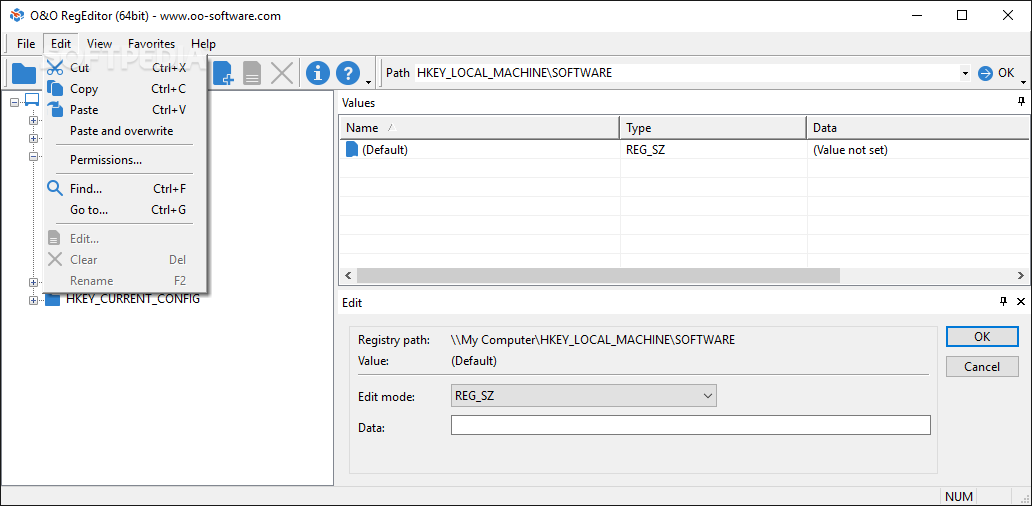Image resolution: width=1032 pixels, height=506 pixels.
Task: Collapse the root computer tree node
Action: tap(14, 102)
